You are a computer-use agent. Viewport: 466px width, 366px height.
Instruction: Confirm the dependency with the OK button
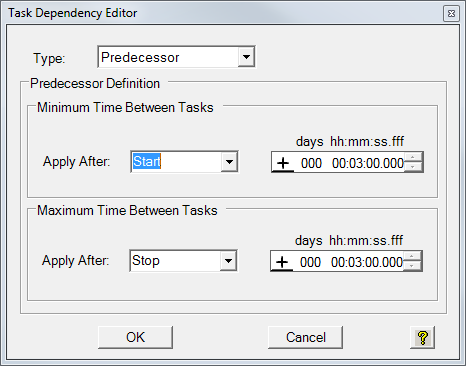tap(135, 337)
